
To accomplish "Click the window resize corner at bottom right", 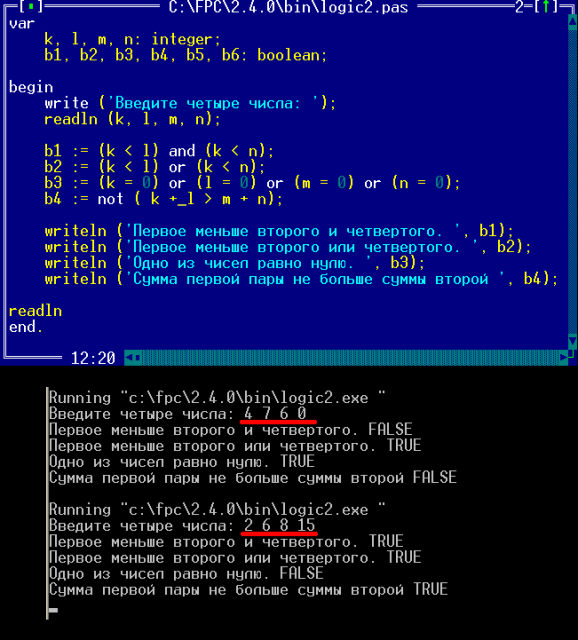I will pos(572,357).
